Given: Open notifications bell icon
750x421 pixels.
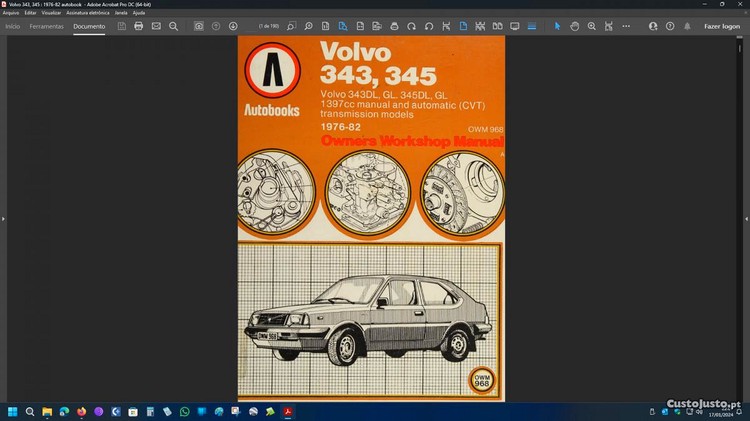Looking at the screenshot, I should (x=687, y=26).
